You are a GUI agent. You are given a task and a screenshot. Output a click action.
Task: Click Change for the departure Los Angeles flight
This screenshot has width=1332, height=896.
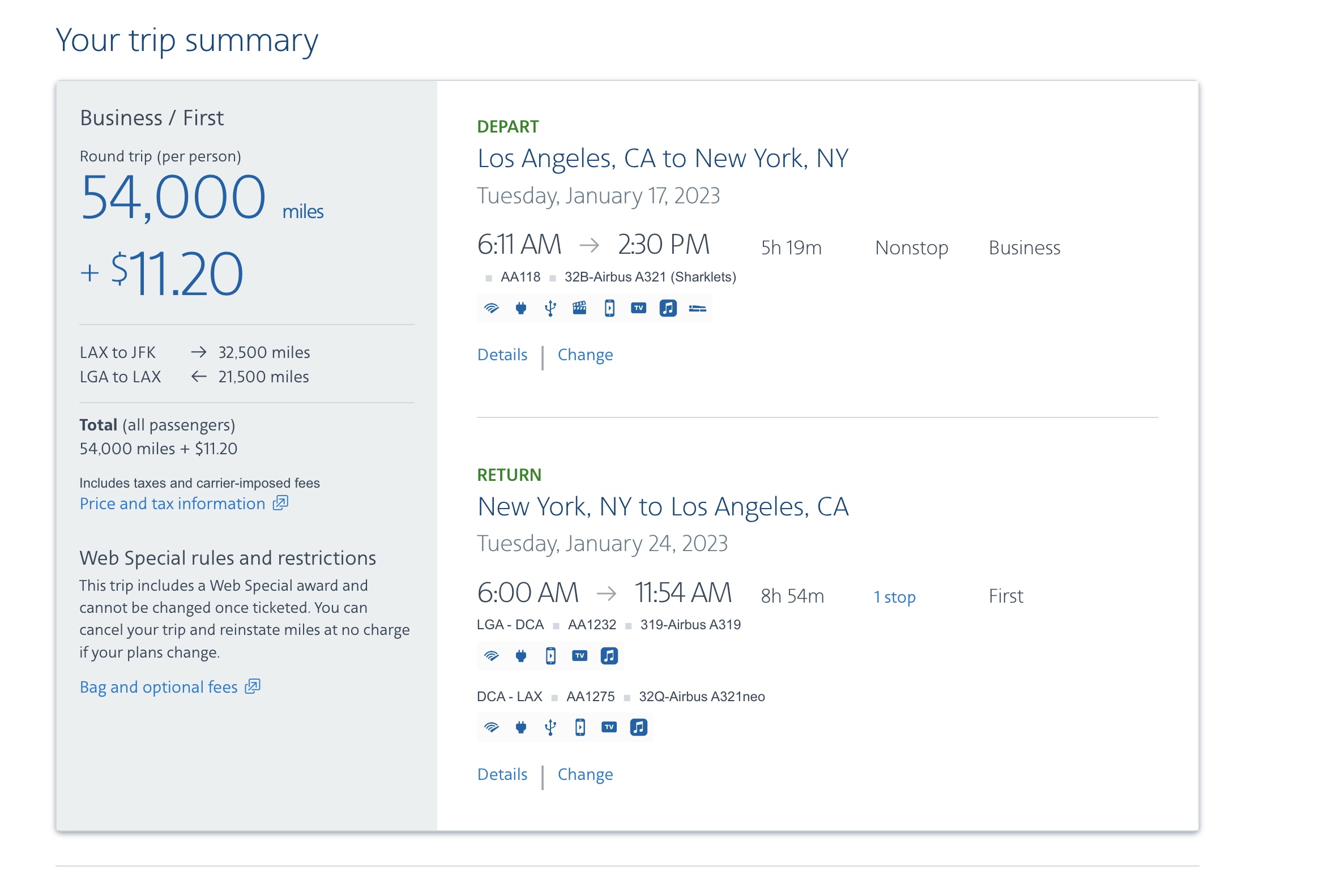tap(585, 355)
